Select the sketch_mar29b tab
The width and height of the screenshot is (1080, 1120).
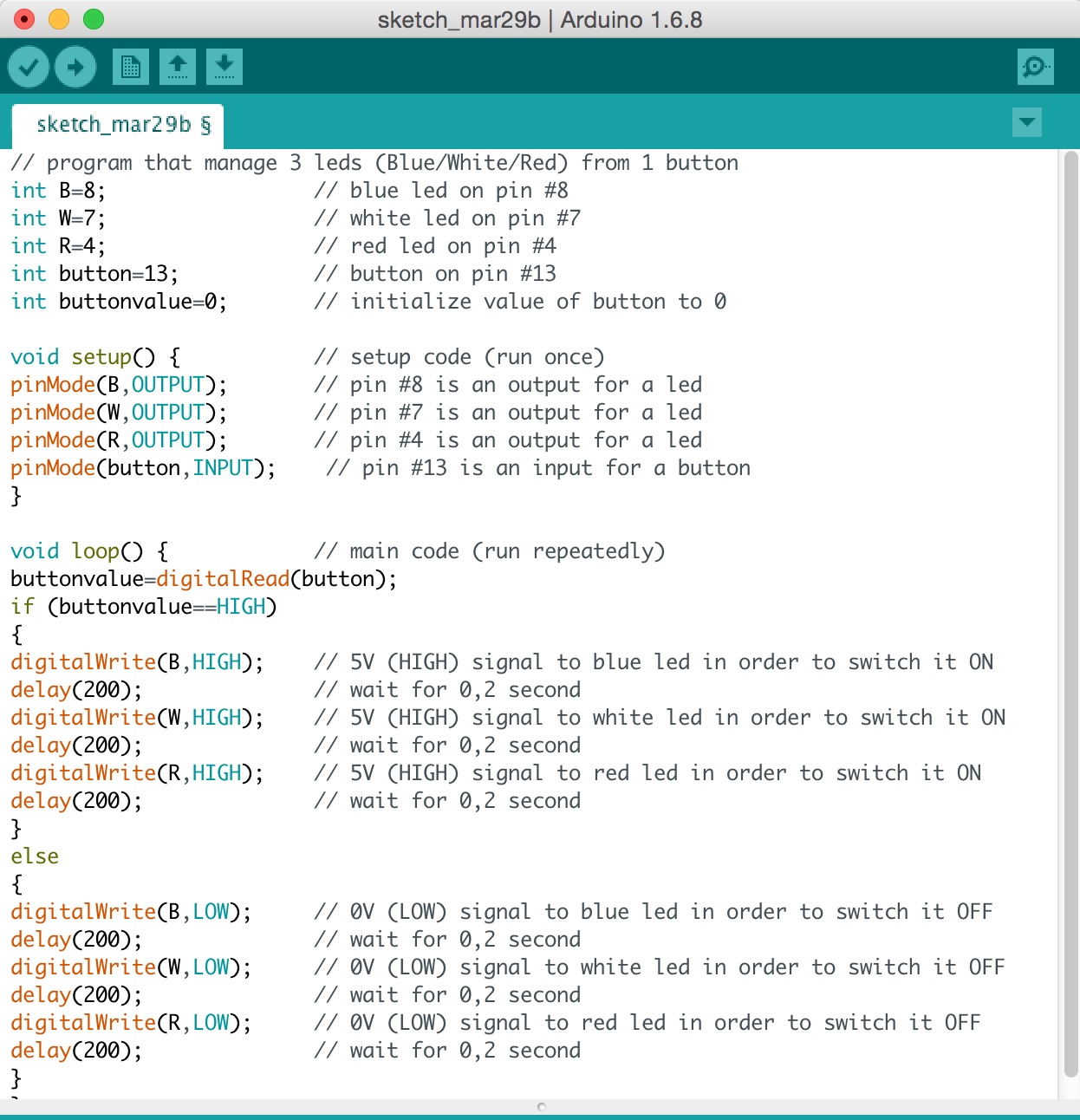click(x=118, y=126)
